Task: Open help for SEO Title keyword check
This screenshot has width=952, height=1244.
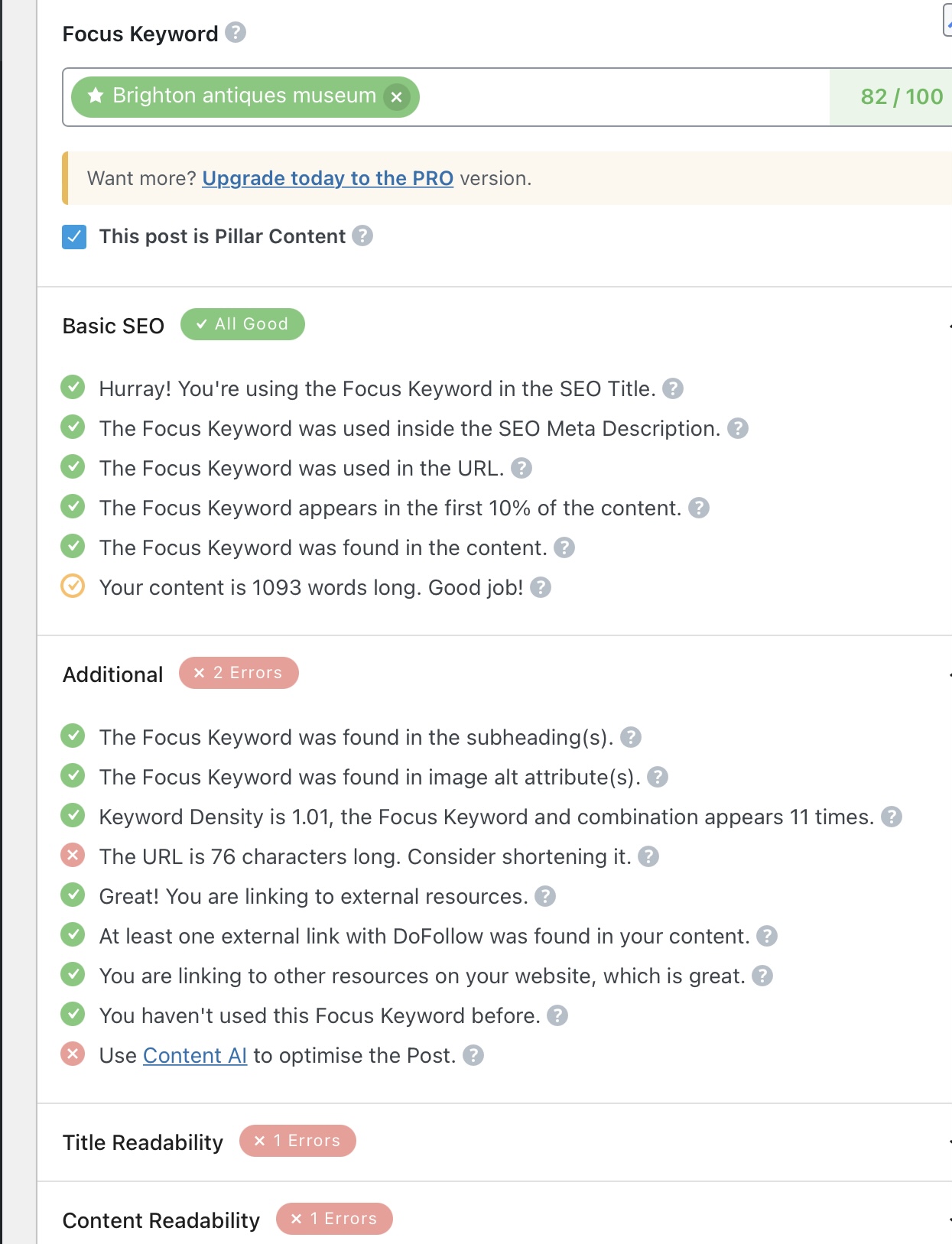Action: [x=673, y=388]
